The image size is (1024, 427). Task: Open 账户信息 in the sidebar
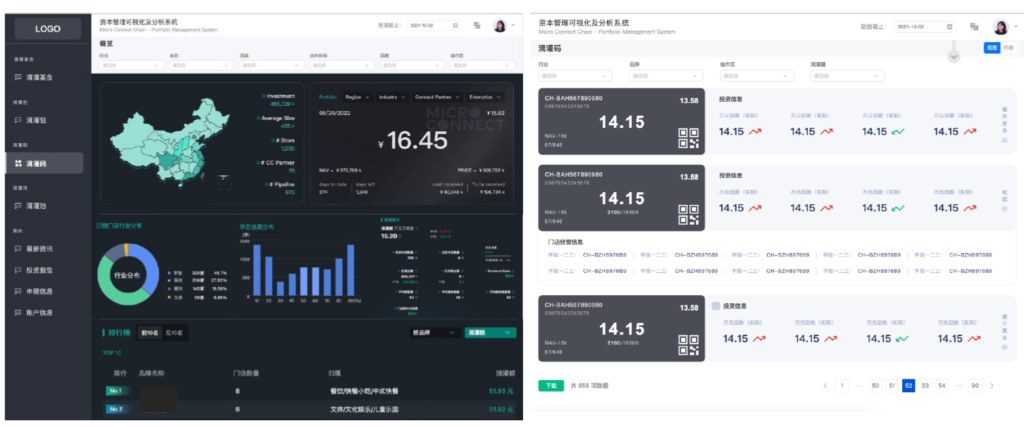tap(42, 313)
